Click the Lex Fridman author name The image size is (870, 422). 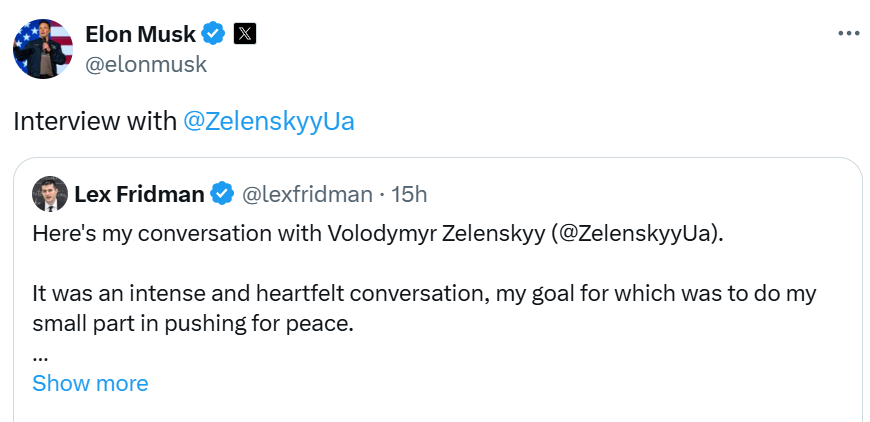pos(138,194)
